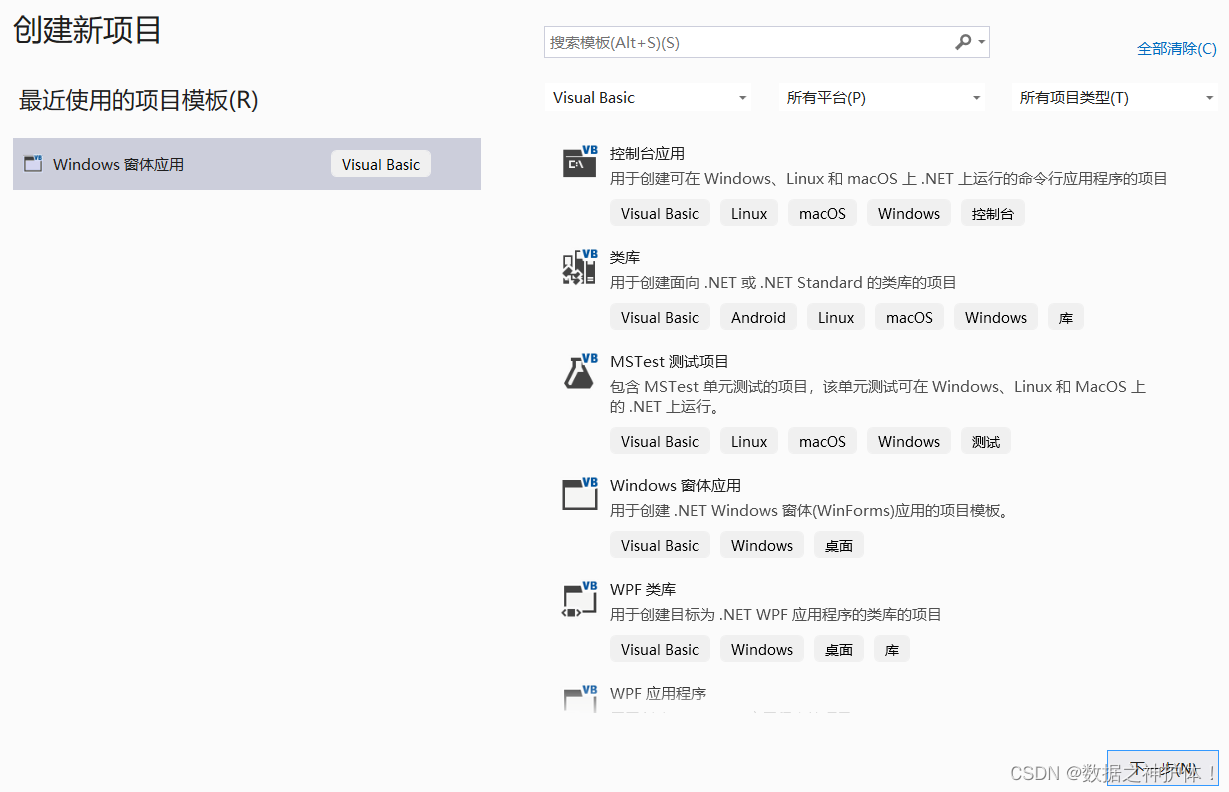Click the 下一步 Next button
This screenshot has height=792, width=1229.
tap(1163, 768)
